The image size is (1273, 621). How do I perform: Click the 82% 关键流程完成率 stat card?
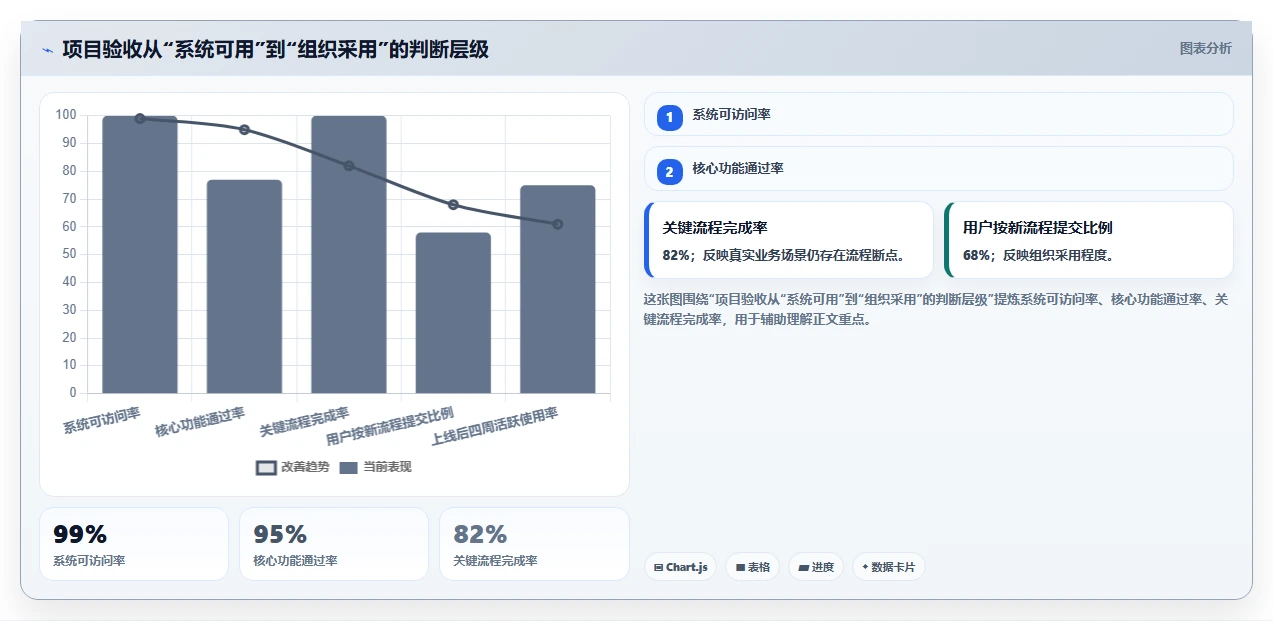(x=534, y=544)
